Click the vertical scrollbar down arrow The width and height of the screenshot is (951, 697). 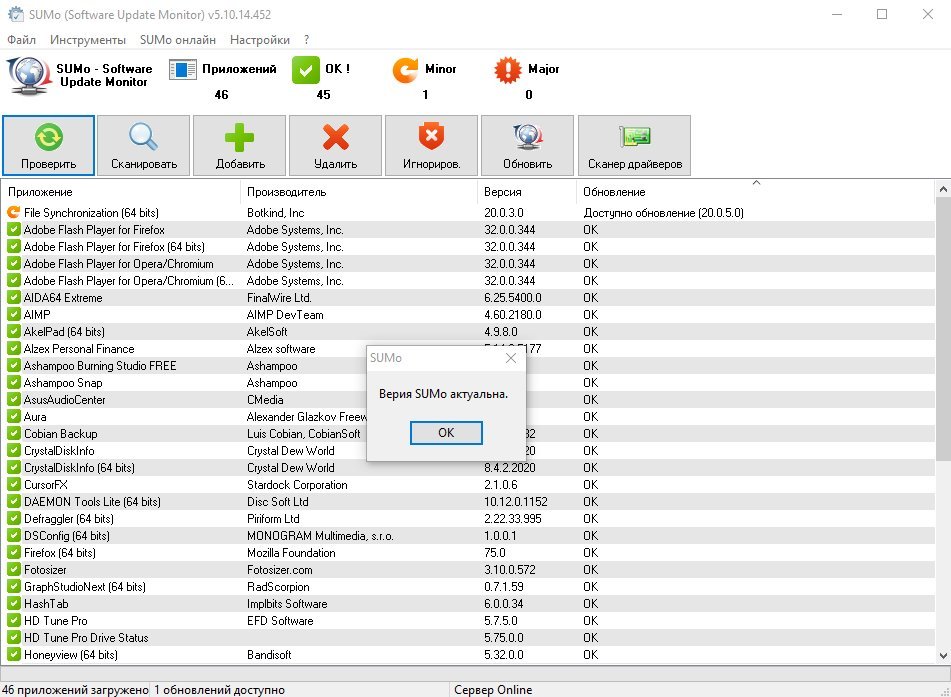(942, 655)
